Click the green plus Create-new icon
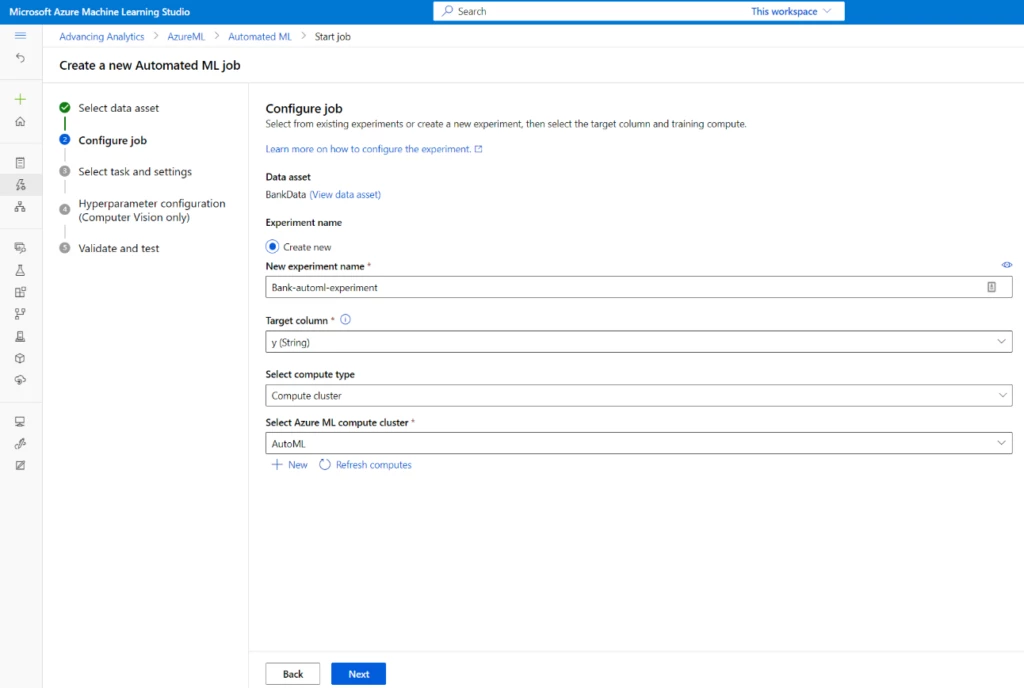 (x=20, y=100)
